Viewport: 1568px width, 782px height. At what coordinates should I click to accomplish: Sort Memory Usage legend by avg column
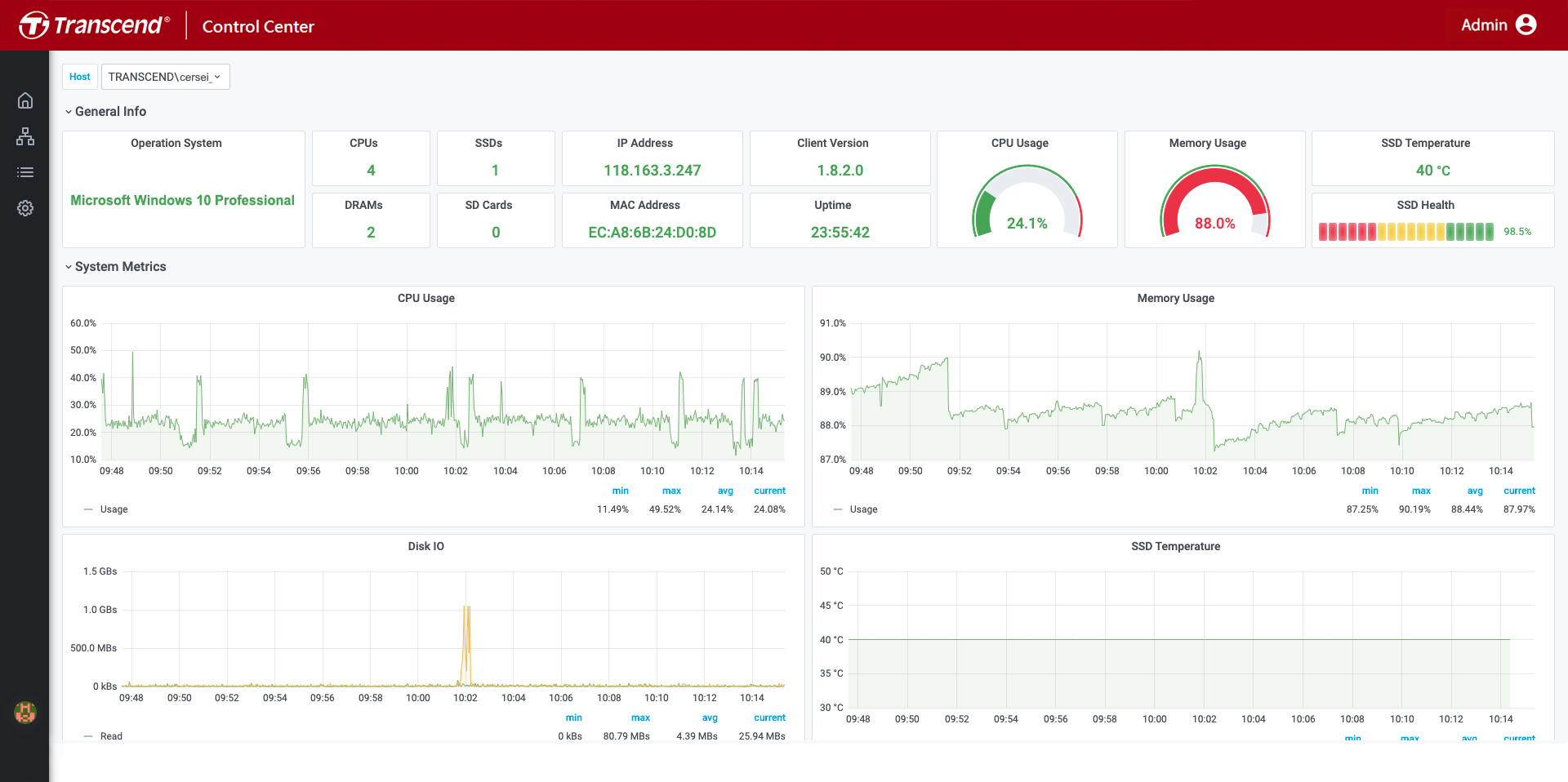pyautogui.click(x=1475, y=491)
